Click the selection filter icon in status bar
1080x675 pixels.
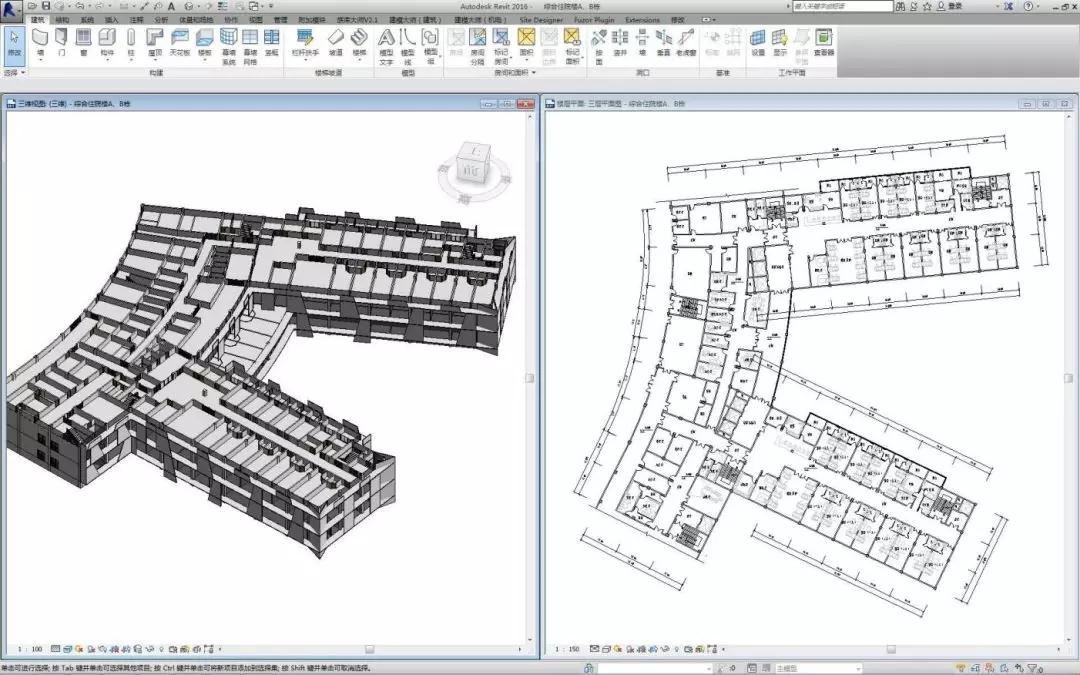click(1032, 668)
